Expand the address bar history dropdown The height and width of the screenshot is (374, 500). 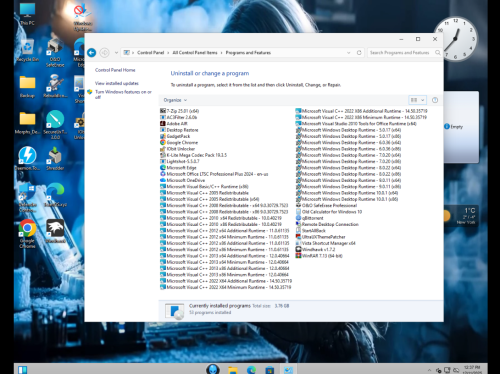pos(349,53)
